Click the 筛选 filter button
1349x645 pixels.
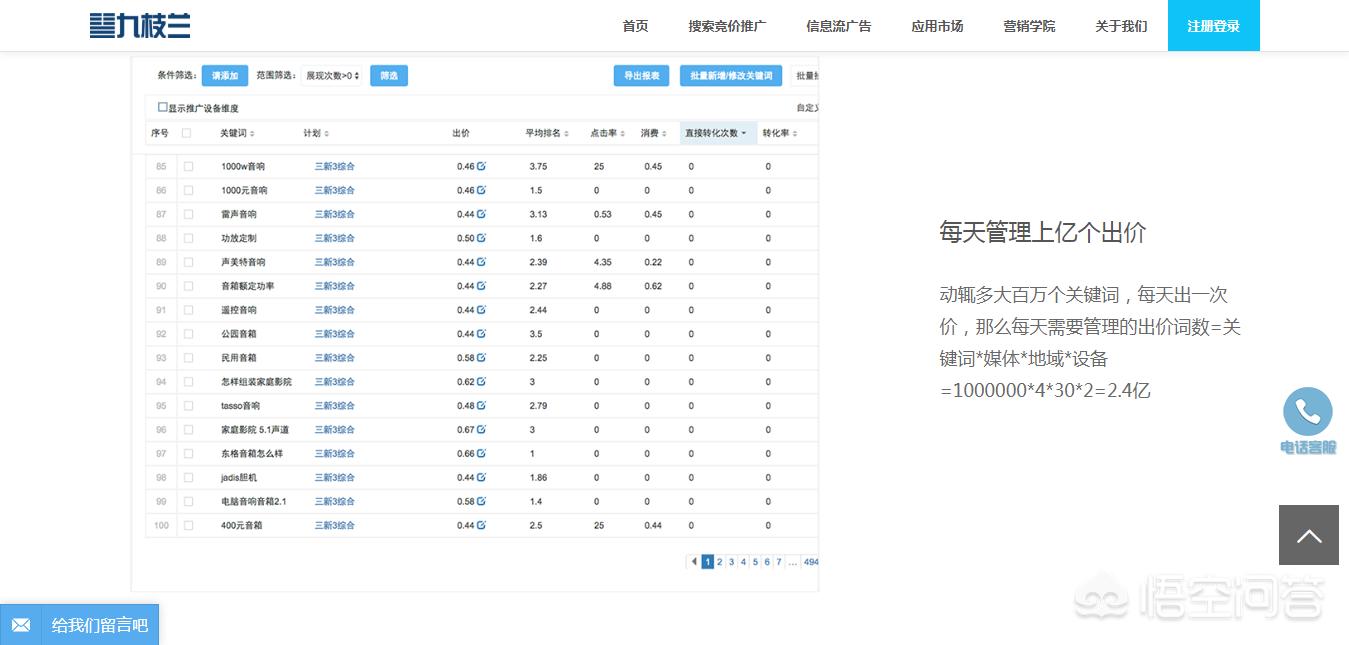click(389, 75)
